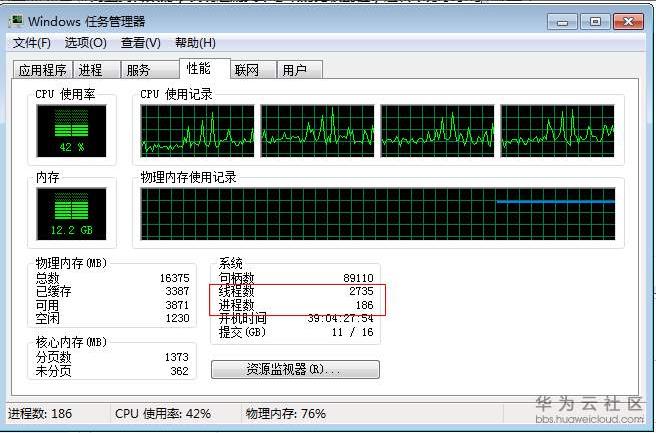Screen dimensions: 656x433
Task: Open 资源监视器(R)... button
Action: pyautogui.click(x=295, y=369)
